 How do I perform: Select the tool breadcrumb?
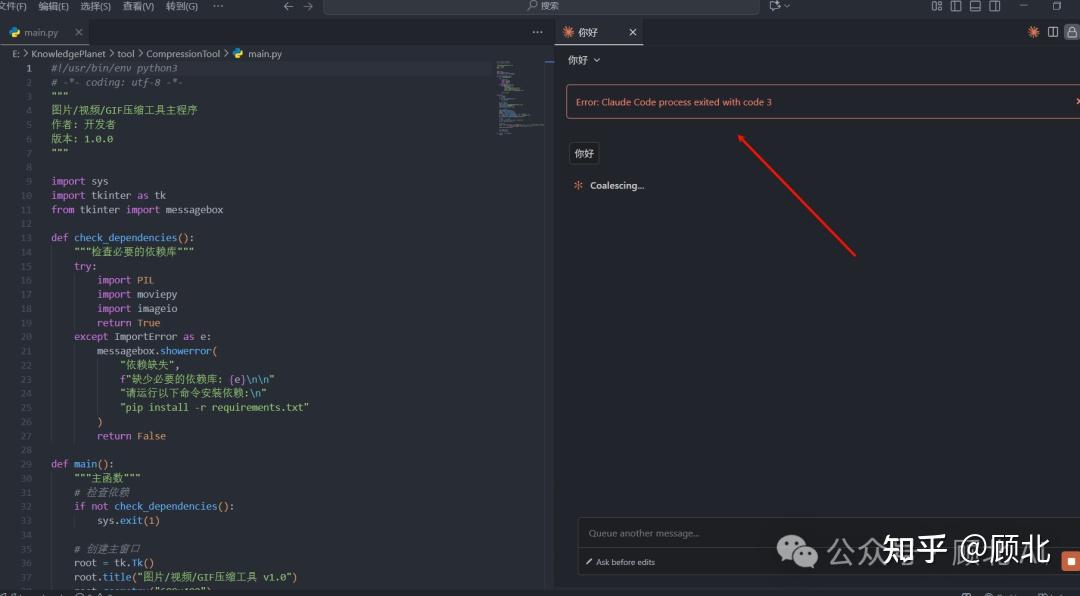tap(125, 54)
